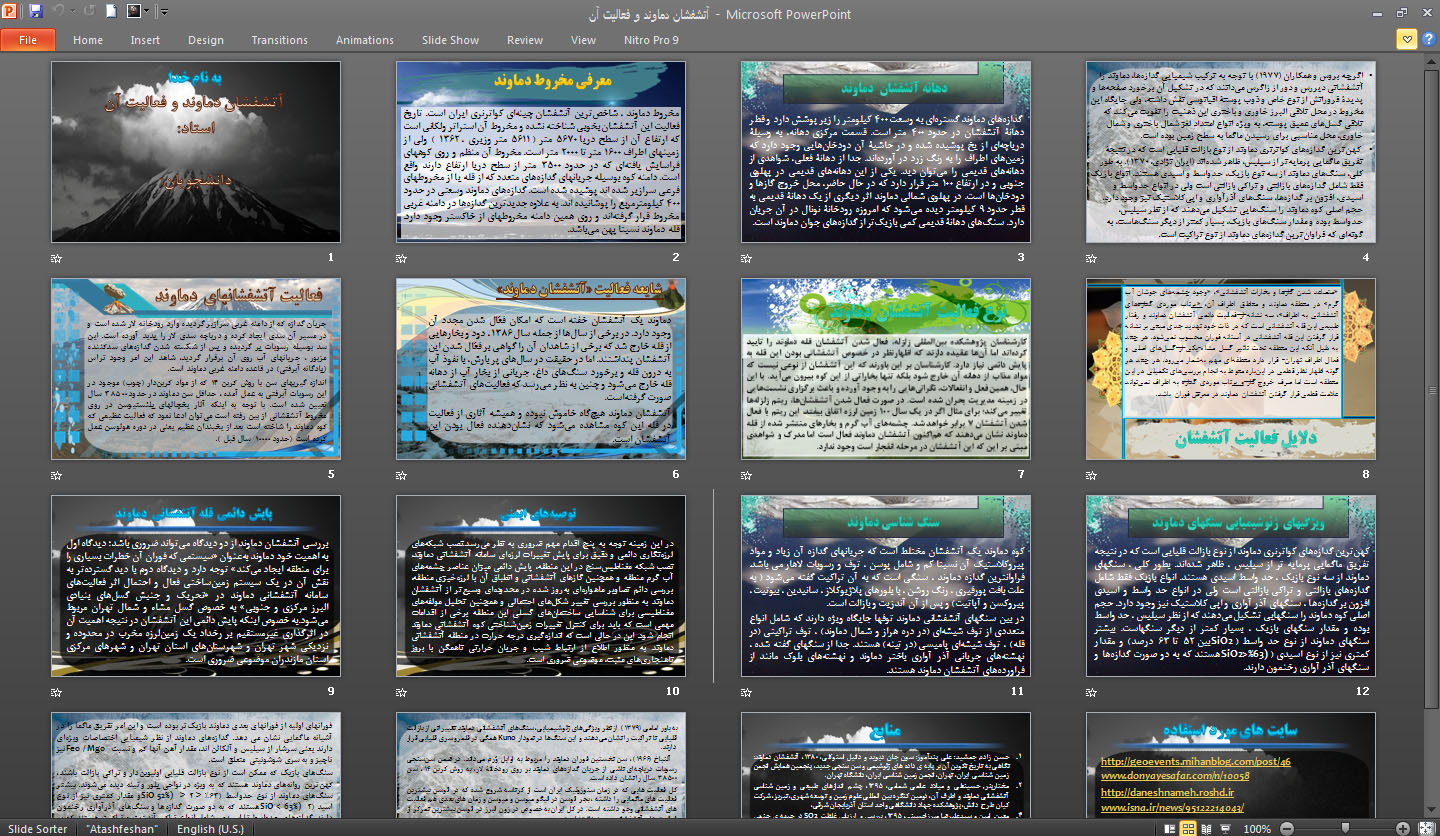Switch to Normal view from status bar
This screenshot has height=836, width=1440.
[x=1169, y=829]
